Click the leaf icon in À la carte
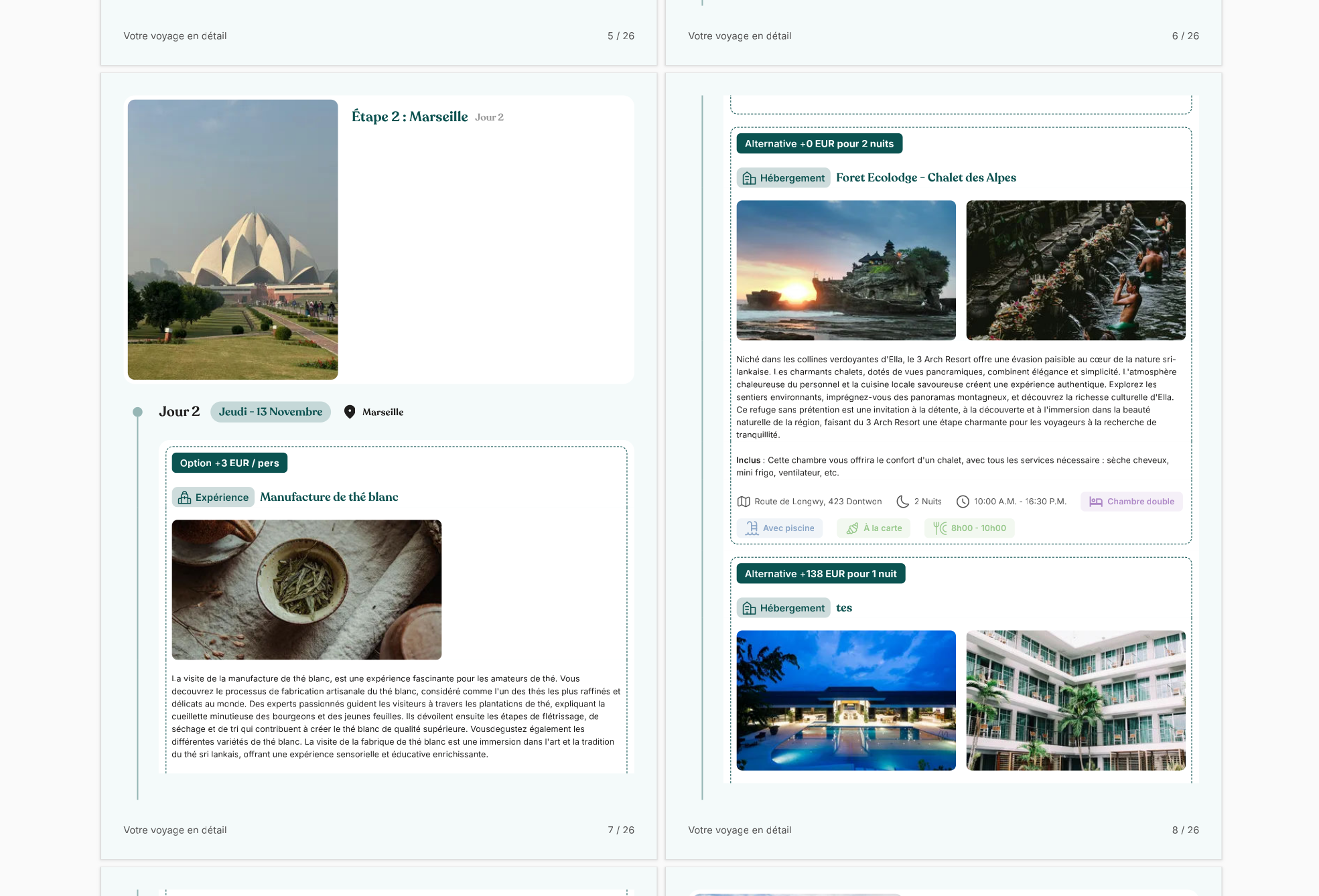This screenshot has height=896, width=1319. (x=852, y=528)
